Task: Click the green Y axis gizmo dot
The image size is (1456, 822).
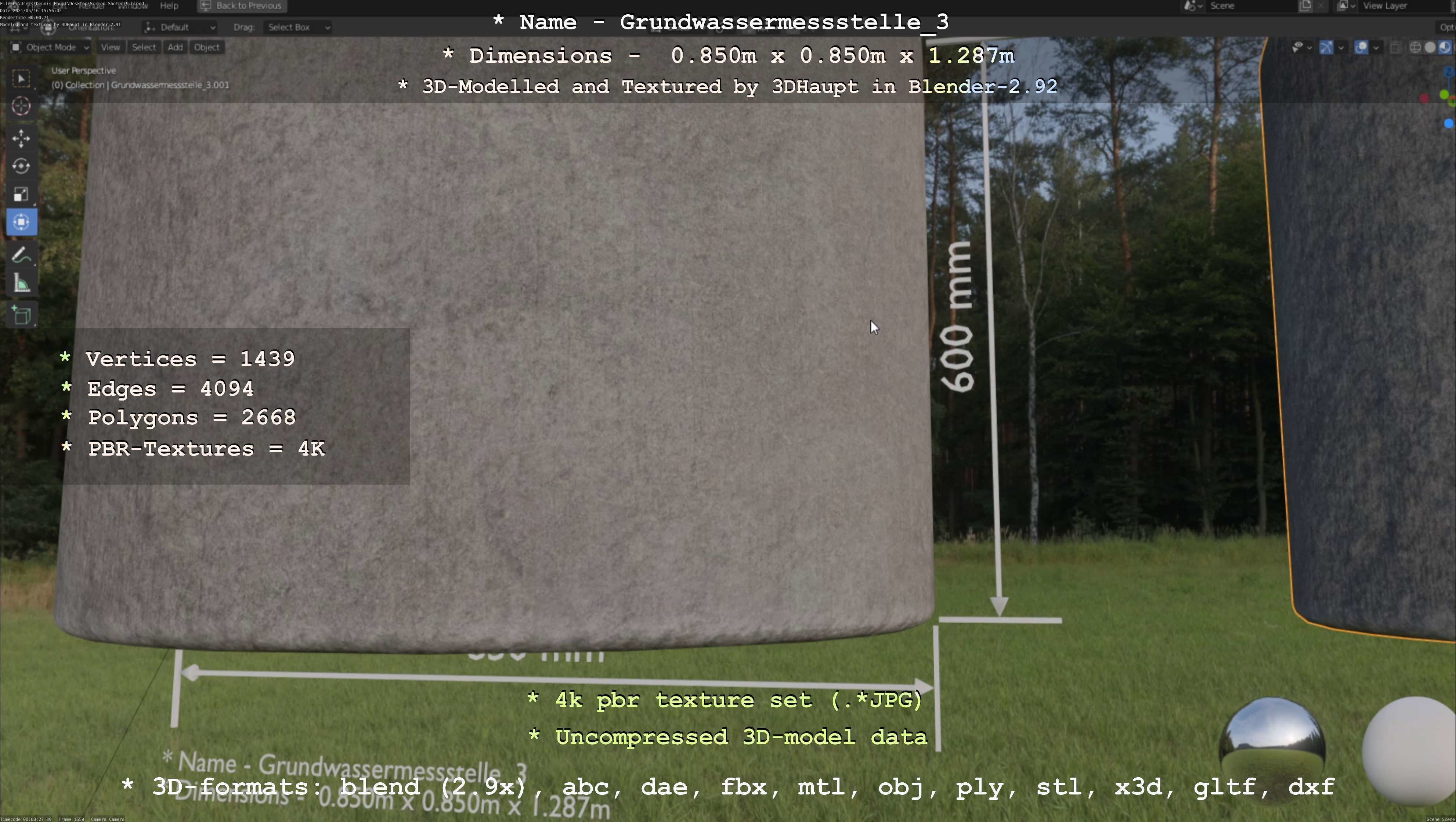Action: pyautogui.click(x=1444, y=94)
